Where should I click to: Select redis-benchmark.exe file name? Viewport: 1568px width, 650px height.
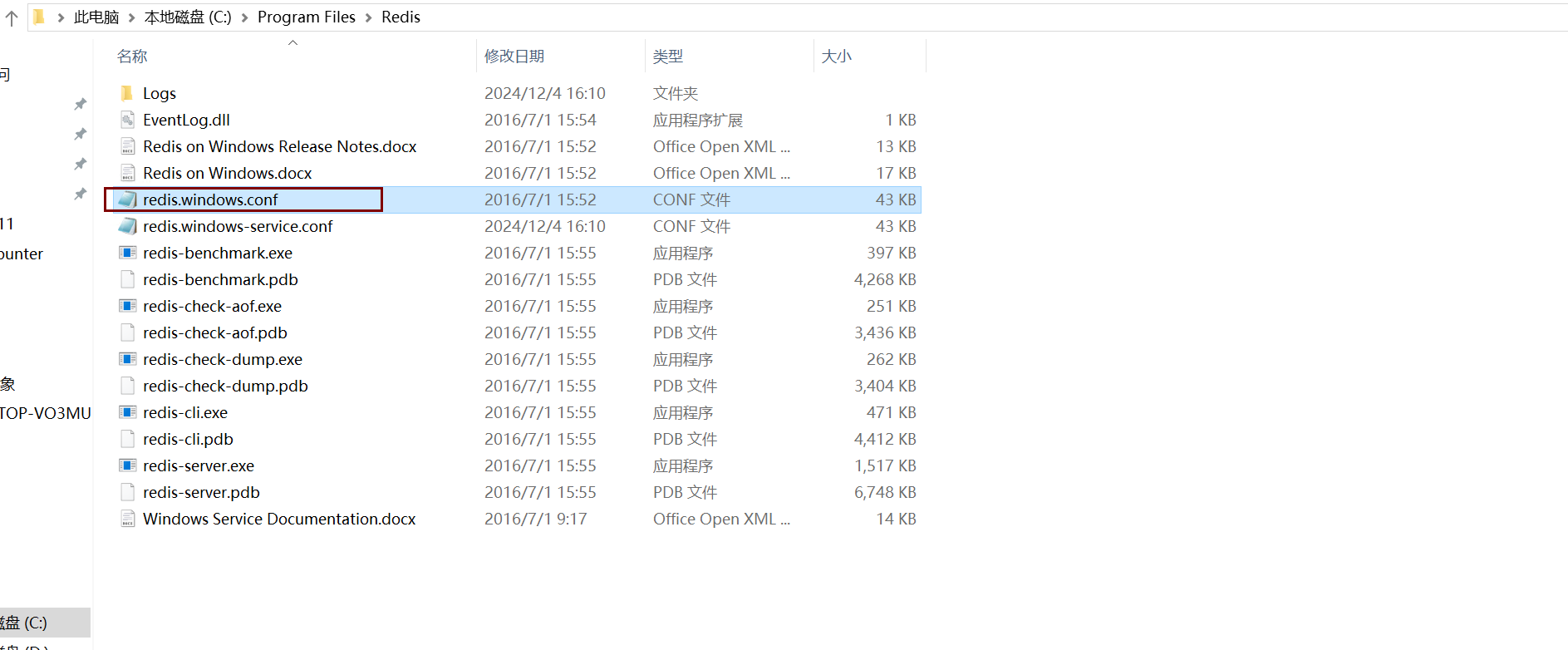tap(218, 253)
